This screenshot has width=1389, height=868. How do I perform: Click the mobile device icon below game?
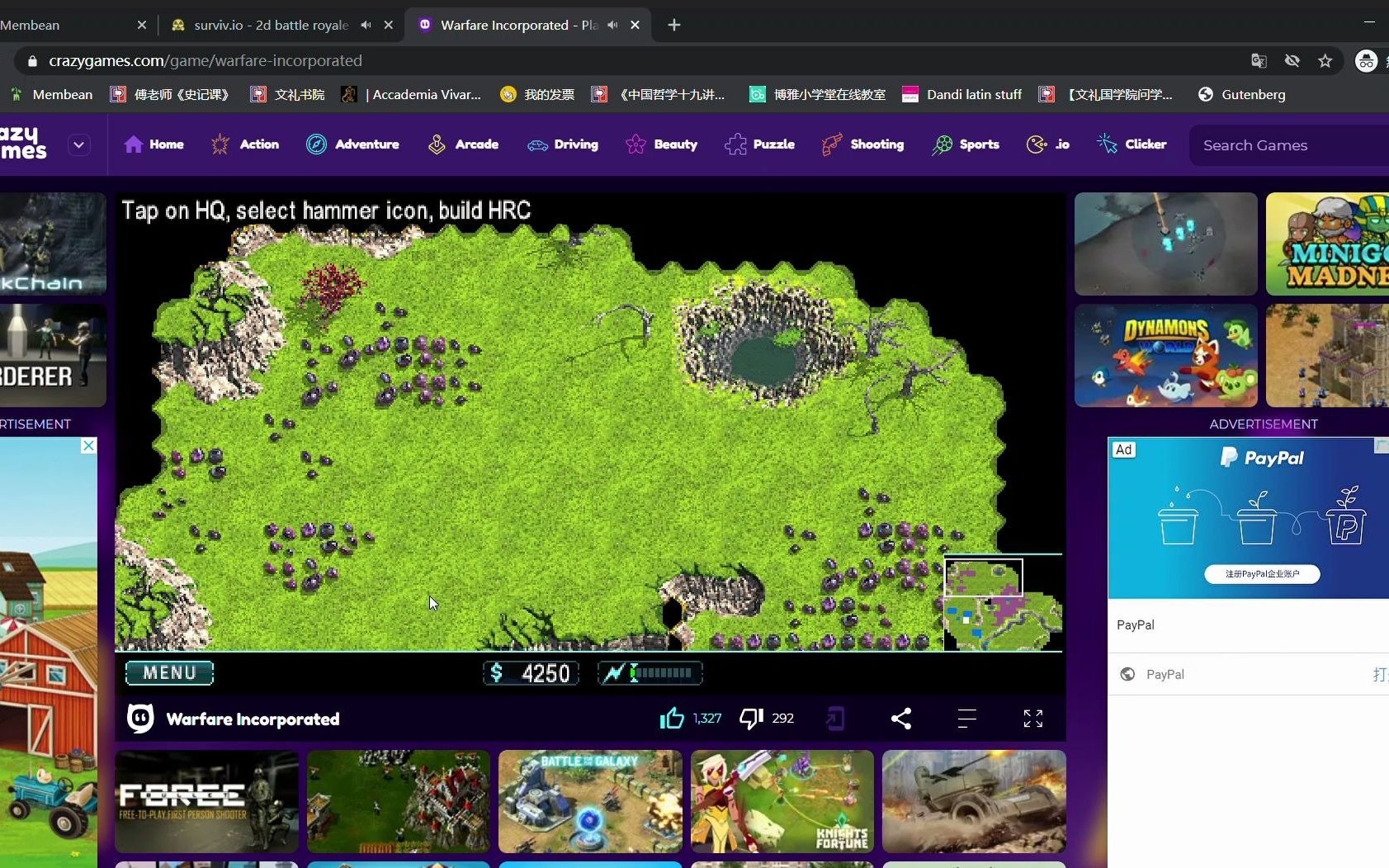[x=835, y=719]
